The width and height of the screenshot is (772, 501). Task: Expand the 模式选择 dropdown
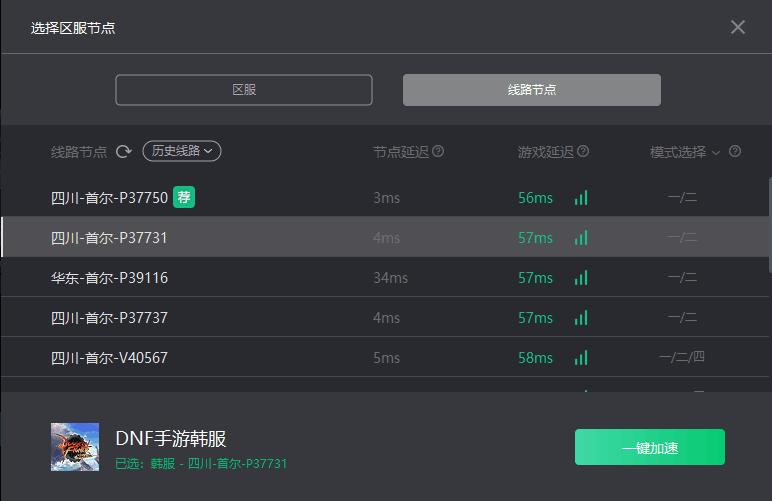685,152
